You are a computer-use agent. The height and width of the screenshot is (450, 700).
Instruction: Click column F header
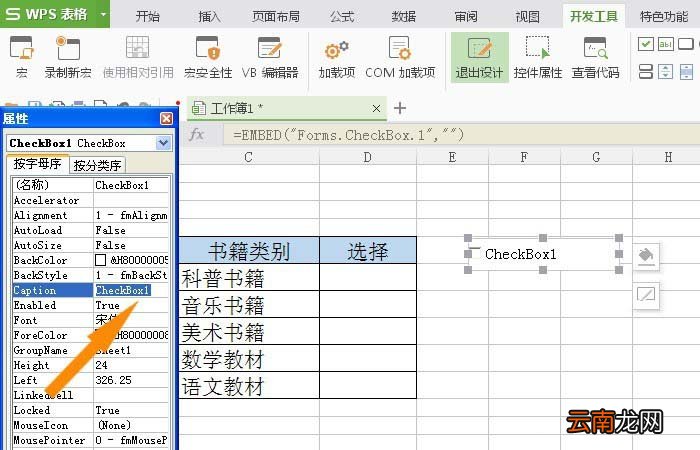524,157
